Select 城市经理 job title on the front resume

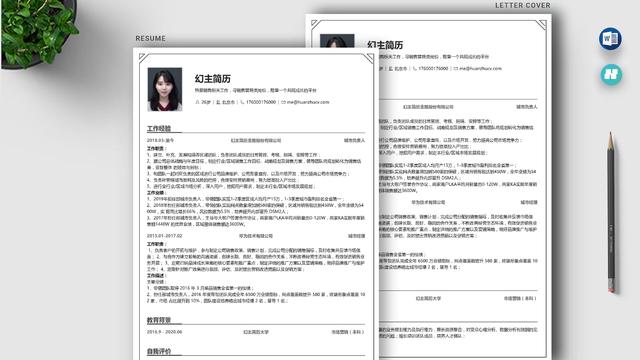(x=357, y=236)
